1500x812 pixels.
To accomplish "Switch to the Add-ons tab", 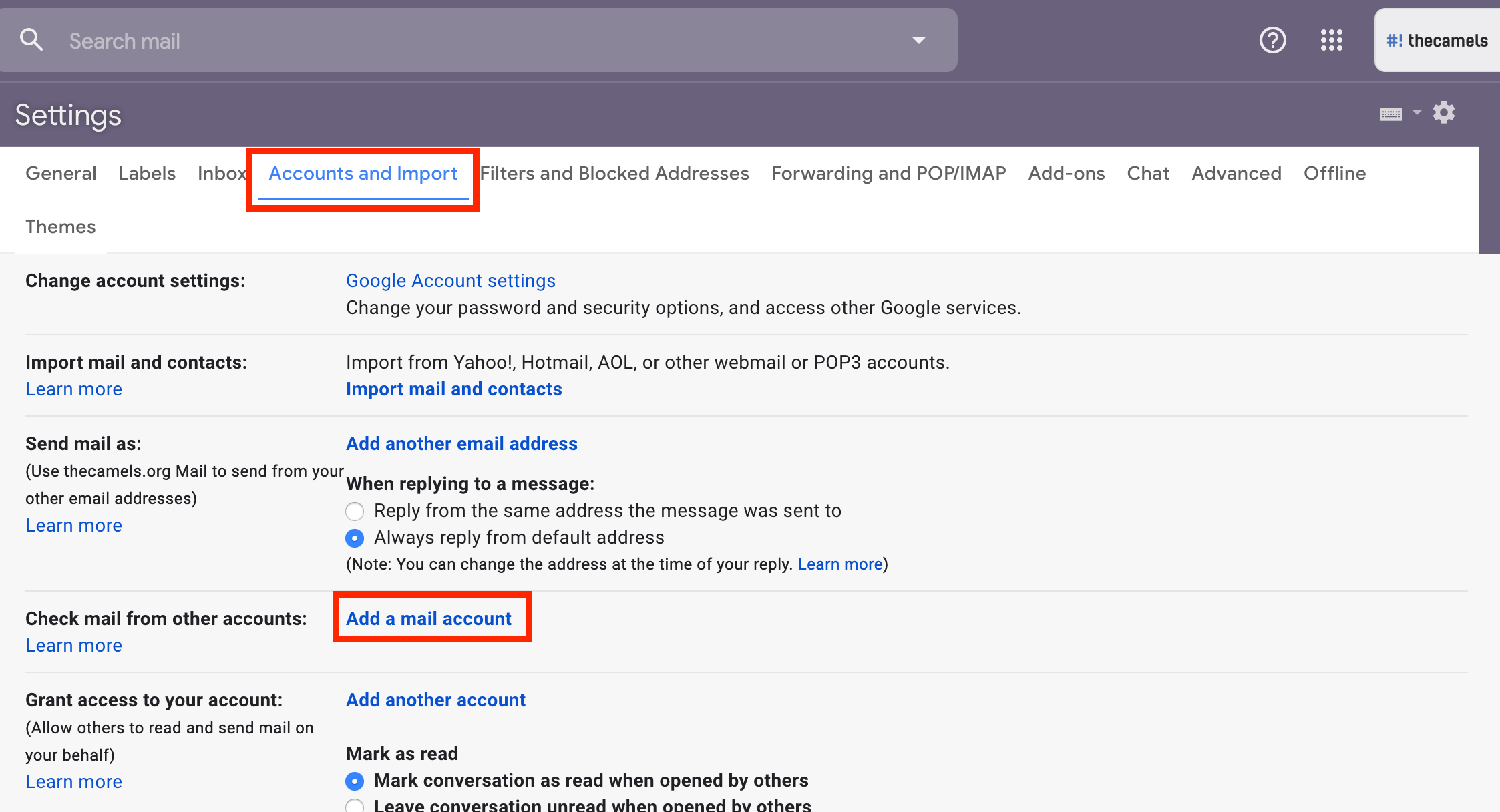I will pos(1067,173).
